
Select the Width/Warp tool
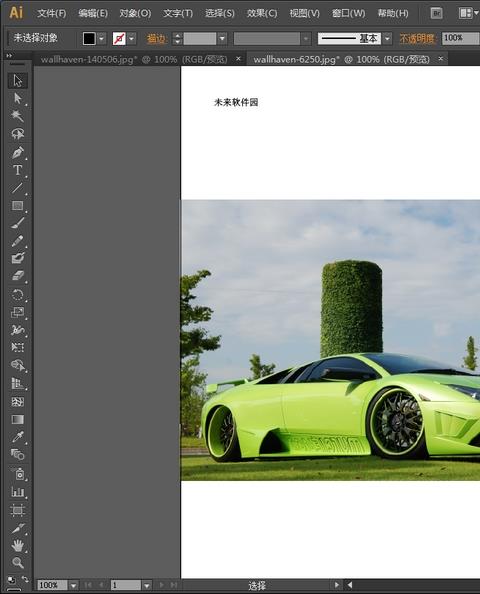(x=17, y=330)
